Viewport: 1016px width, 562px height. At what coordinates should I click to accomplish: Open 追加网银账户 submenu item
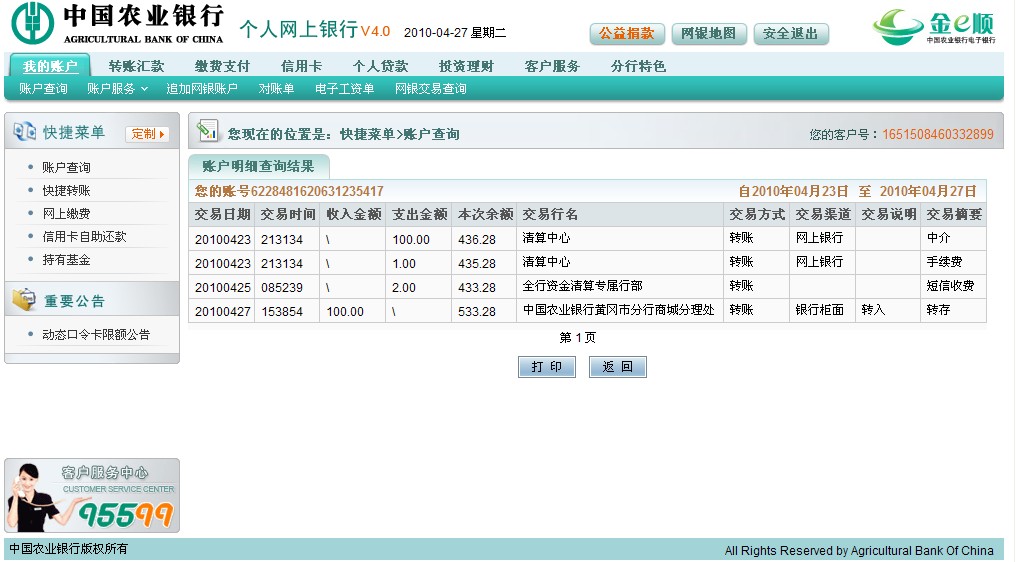click(x=202, y=89)
